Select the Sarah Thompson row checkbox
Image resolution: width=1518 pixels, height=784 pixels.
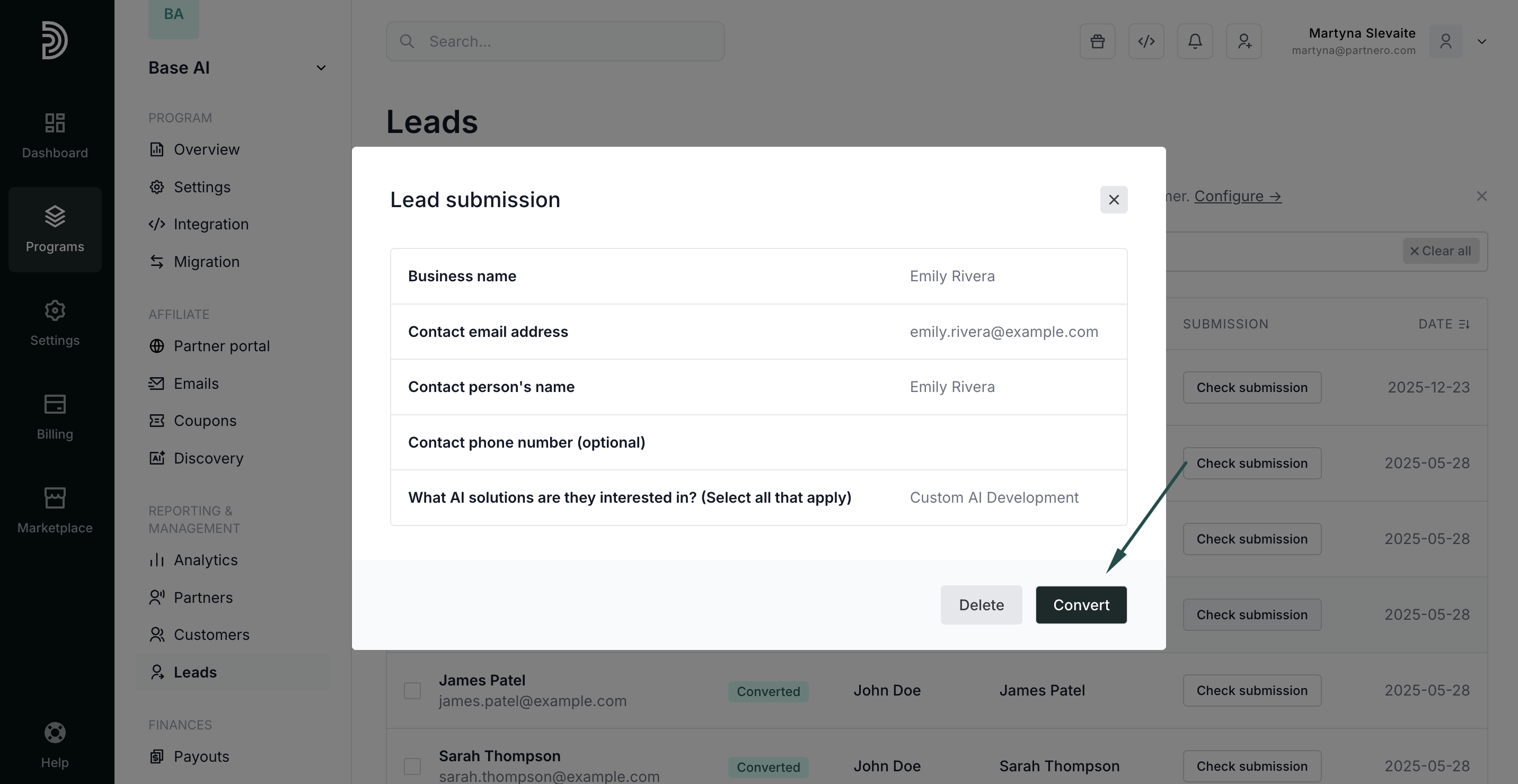tap(412, 766)
